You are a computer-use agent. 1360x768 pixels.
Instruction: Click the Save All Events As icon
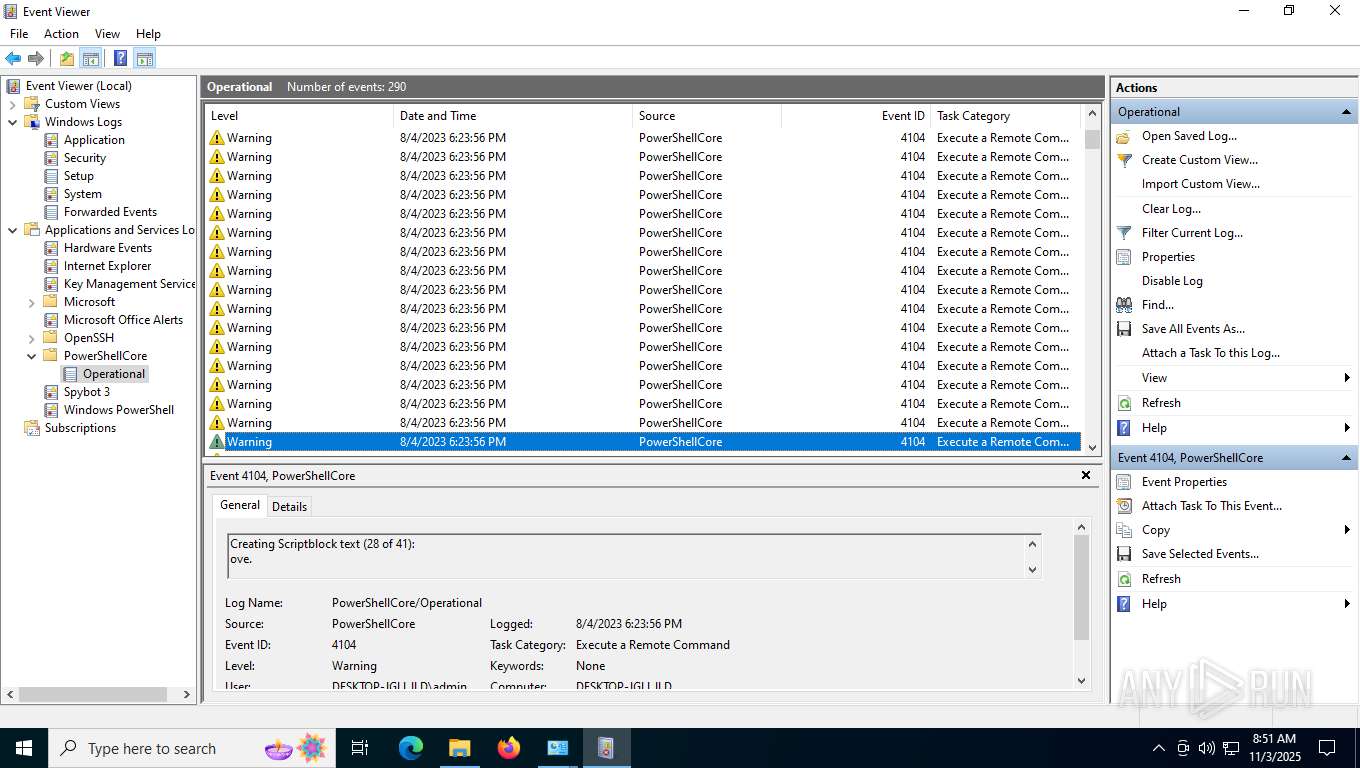pos(1124,329)
